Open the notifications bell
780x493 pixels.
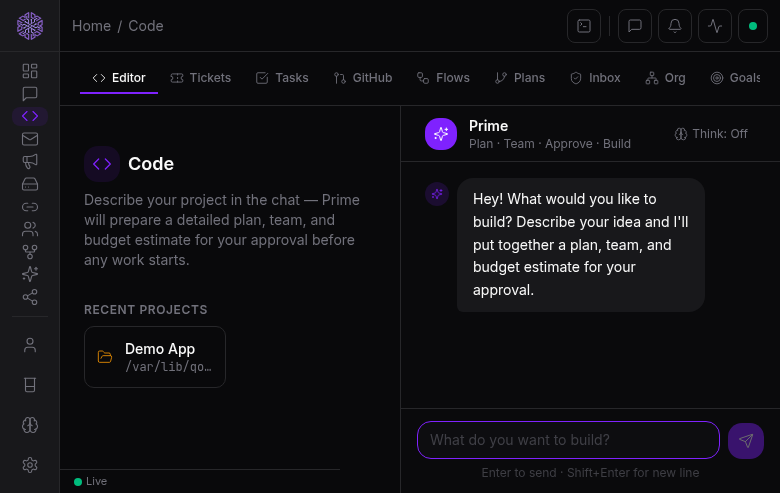point(675,26)
